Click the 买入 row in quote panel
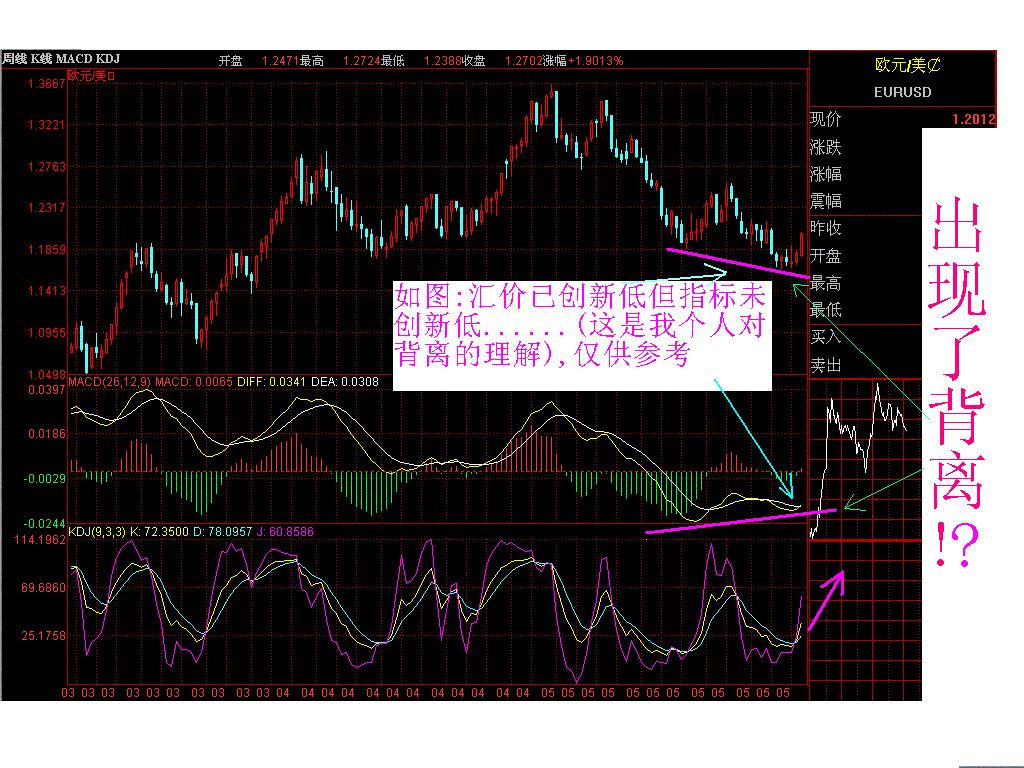 825,337
